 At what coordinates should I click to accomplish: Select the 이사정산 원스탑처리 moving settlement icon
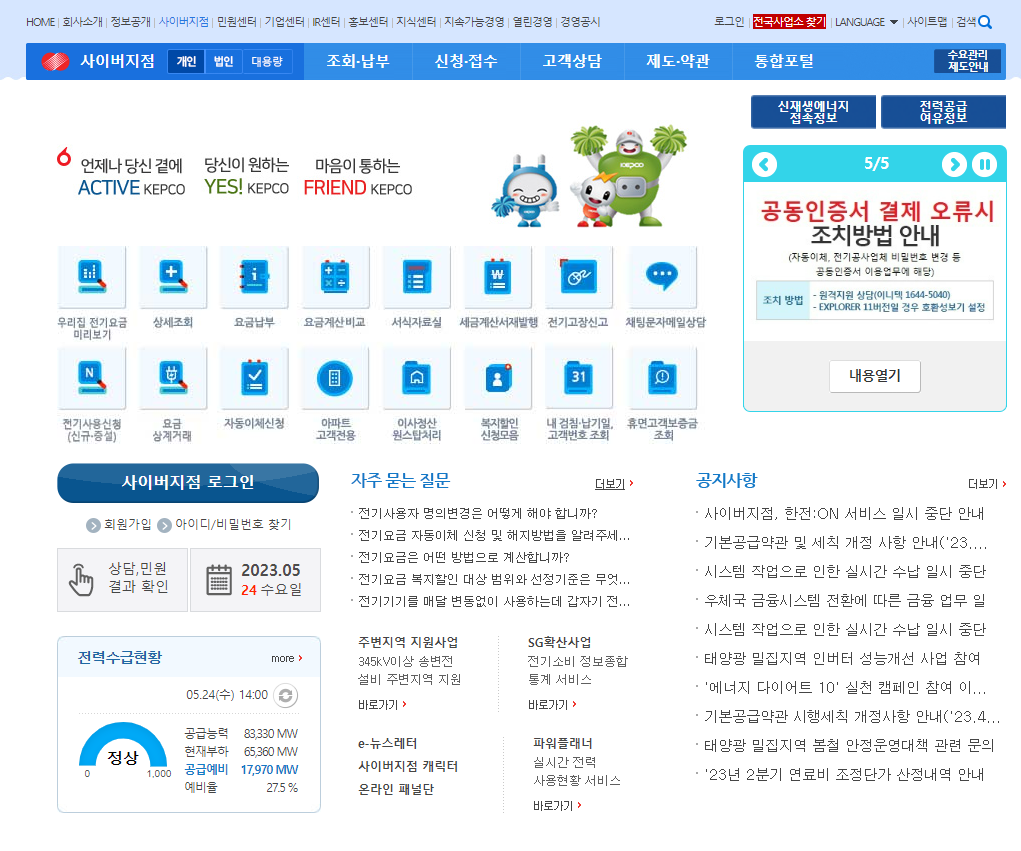(416, 380)
